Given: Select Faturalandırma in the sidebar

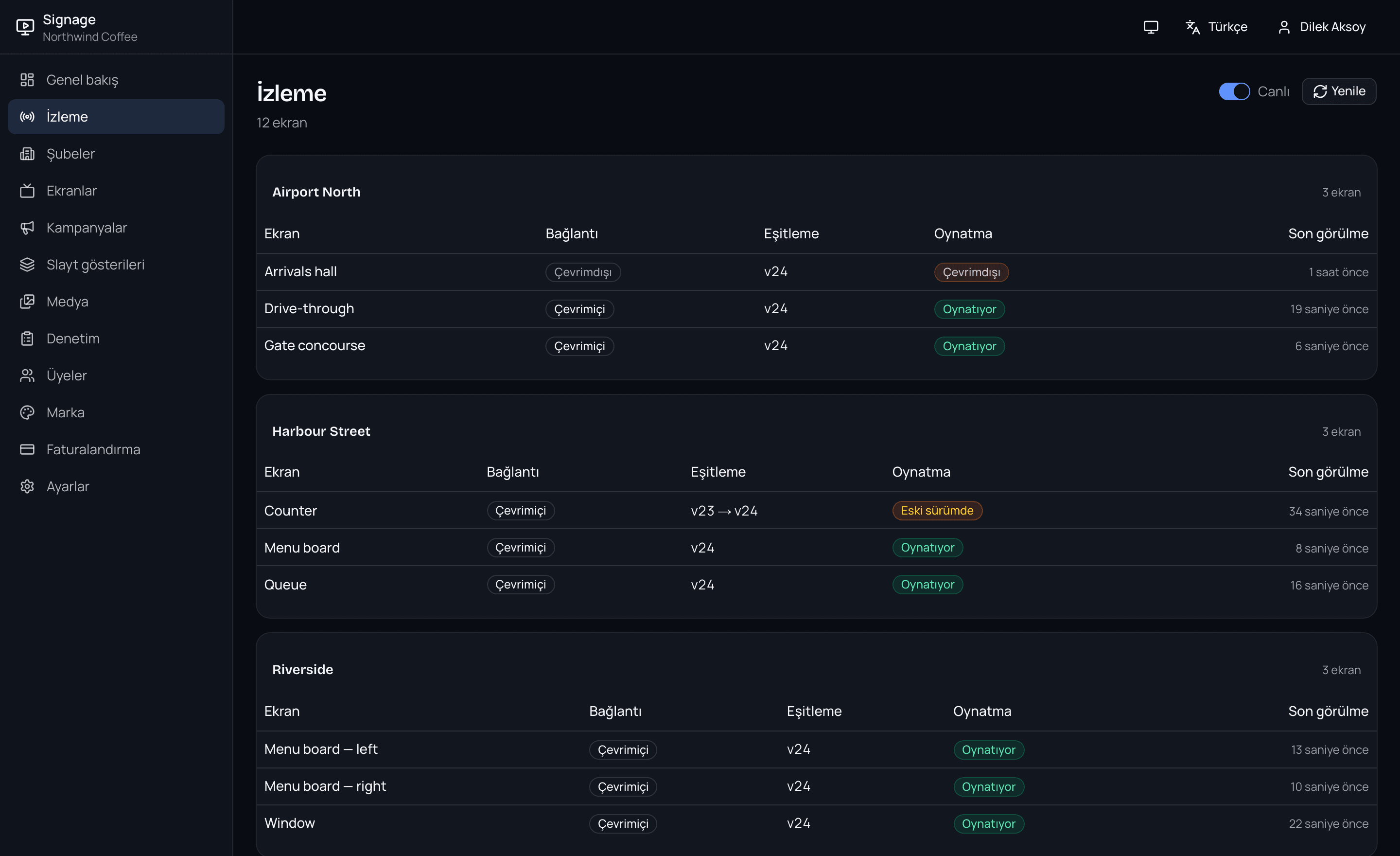Looking at the screenshot, I should click(116, 449).
